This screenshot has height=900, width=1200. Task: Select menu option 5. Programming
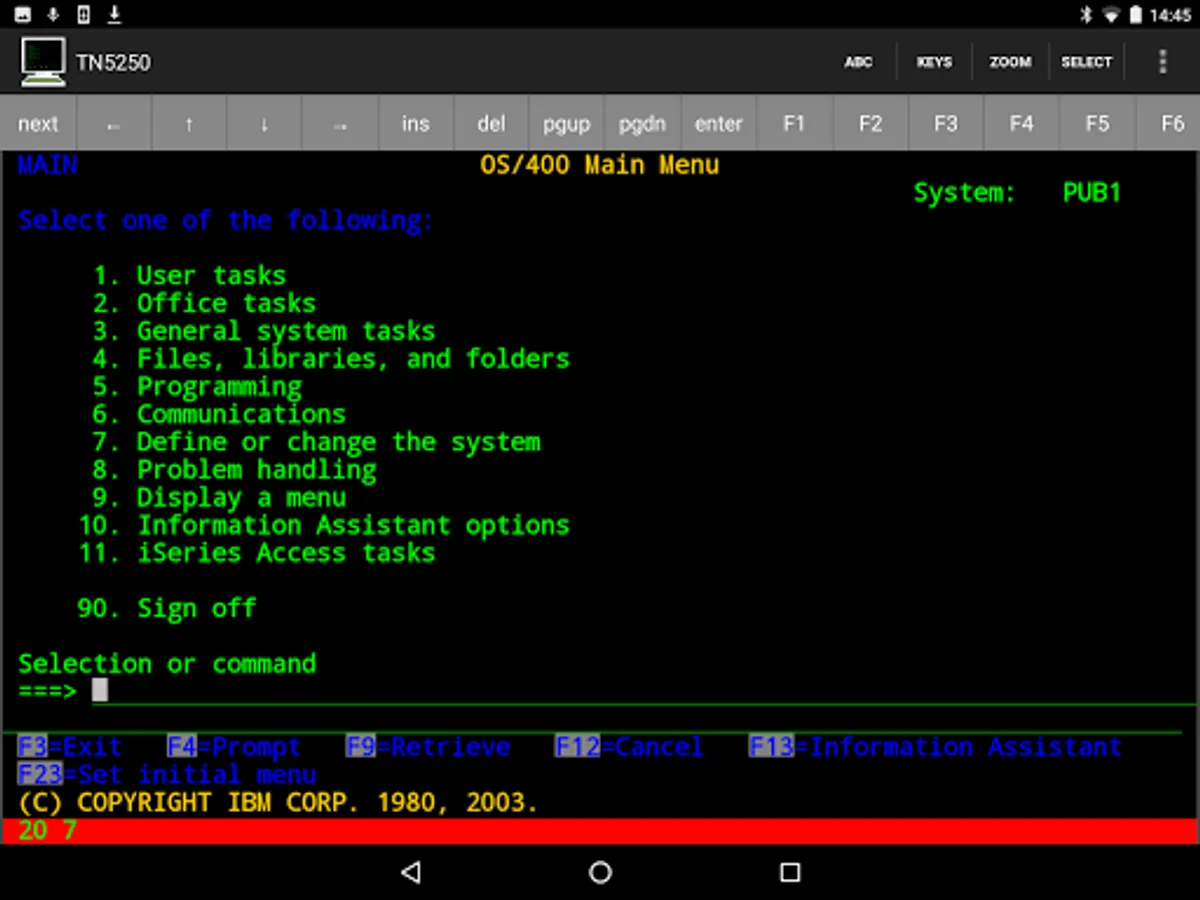coord(197,387)
